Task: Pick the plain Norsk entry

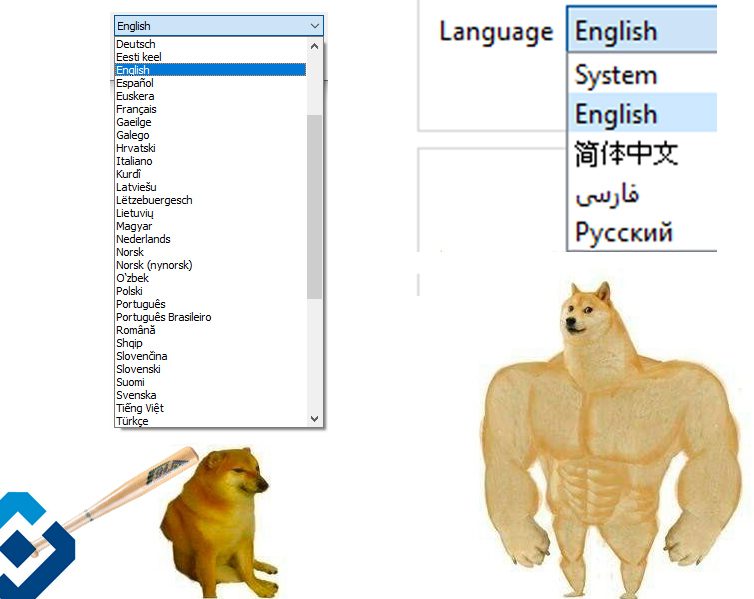Action: point(211,251)
